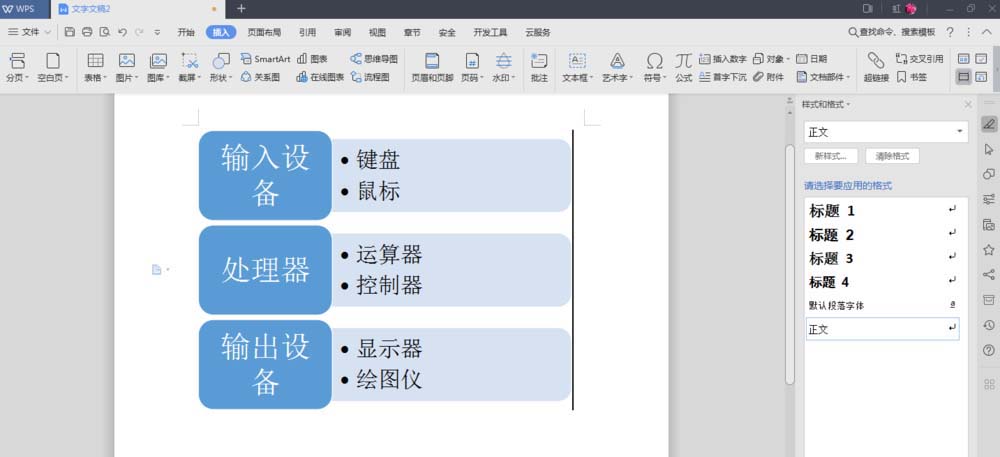Insert the date (日期)
Viewport: 1000px width, 457px height.
pyautogui.click(x=812, y=59)
